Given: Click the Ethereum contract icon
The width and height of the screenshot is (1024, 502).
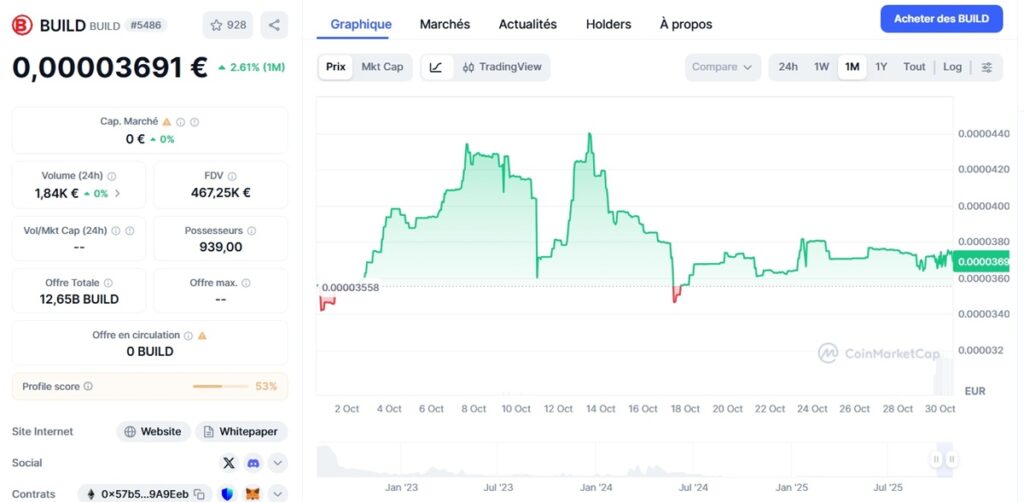Looking at the screenshot, I should (90, 494).
